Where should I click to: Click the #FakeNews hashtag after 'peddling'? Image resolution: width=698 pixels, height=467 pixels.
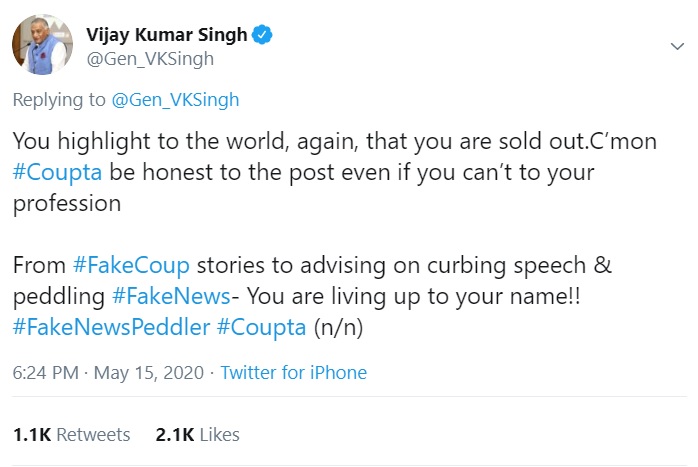coord(174,298)
